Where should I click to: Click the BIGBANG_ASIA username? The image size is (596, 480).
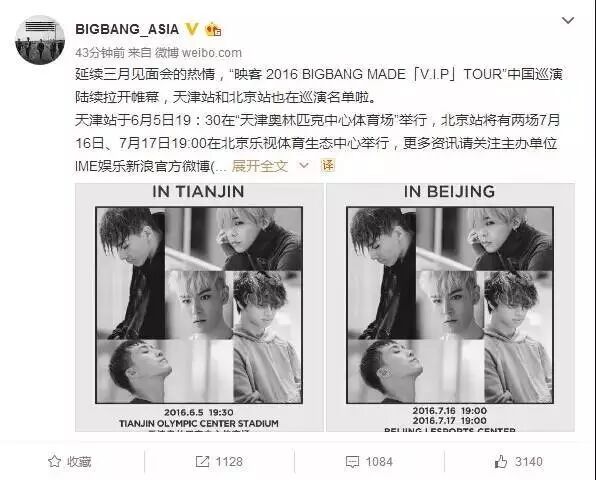pyautogui.click(x=127, y=29)
